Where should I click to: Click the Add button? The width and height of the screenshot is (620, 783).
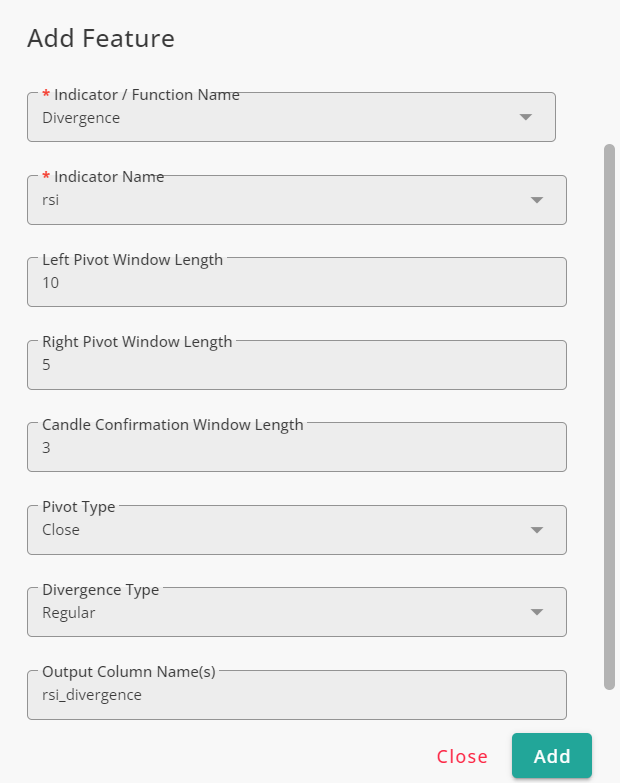coord(552,756)
